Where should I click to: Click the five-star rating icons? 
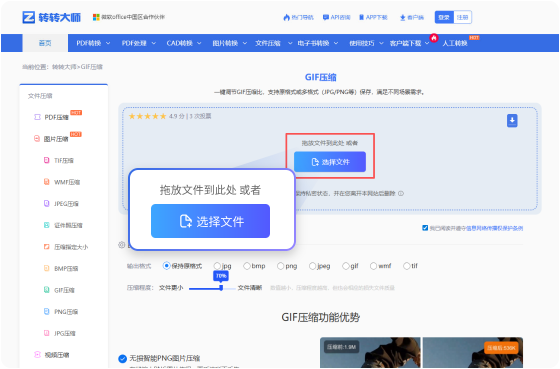[148, 116]
